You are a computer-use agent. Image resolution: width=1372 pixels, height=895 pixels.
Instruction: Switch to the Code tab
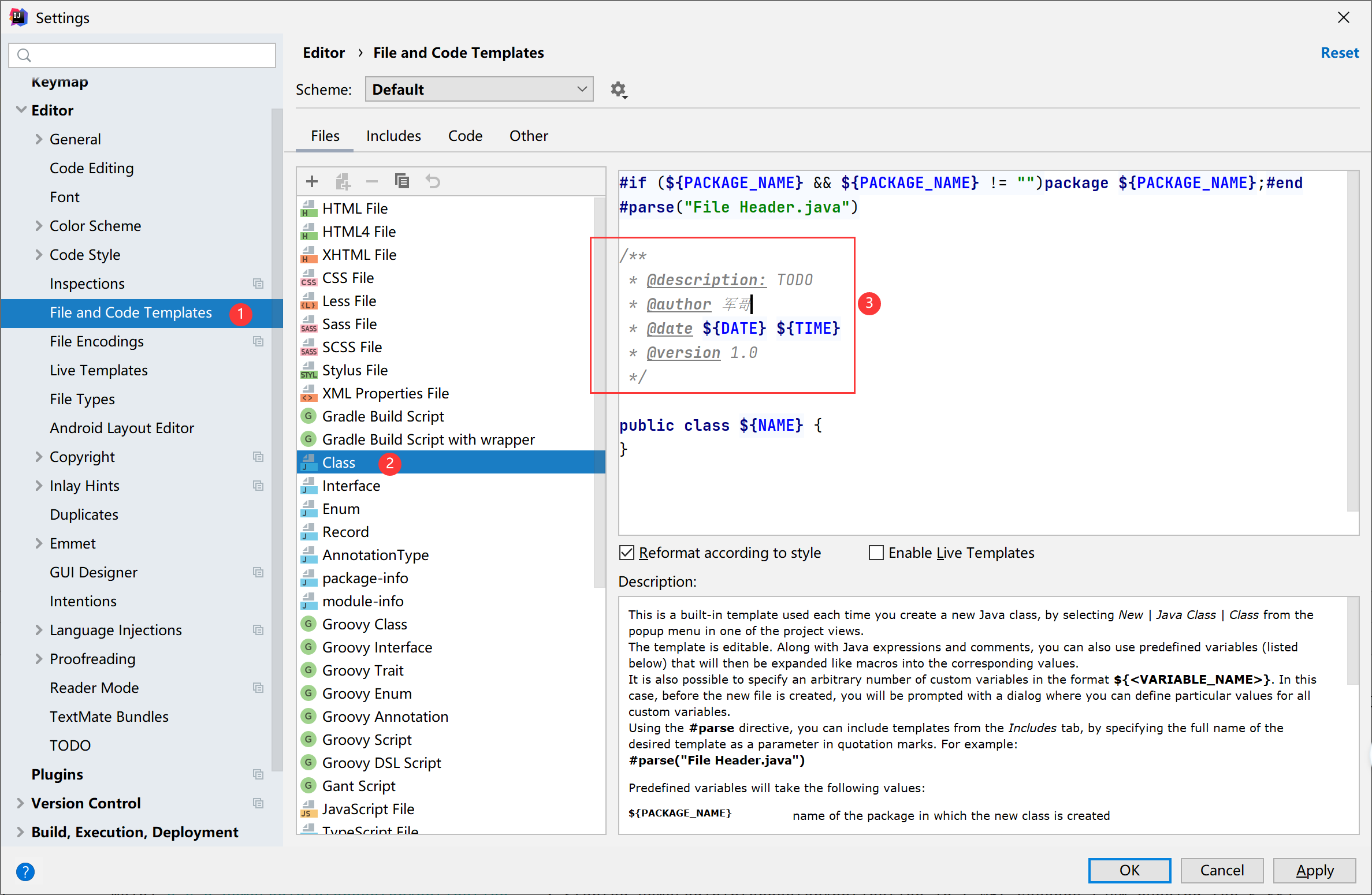click(x=465, y=136)
